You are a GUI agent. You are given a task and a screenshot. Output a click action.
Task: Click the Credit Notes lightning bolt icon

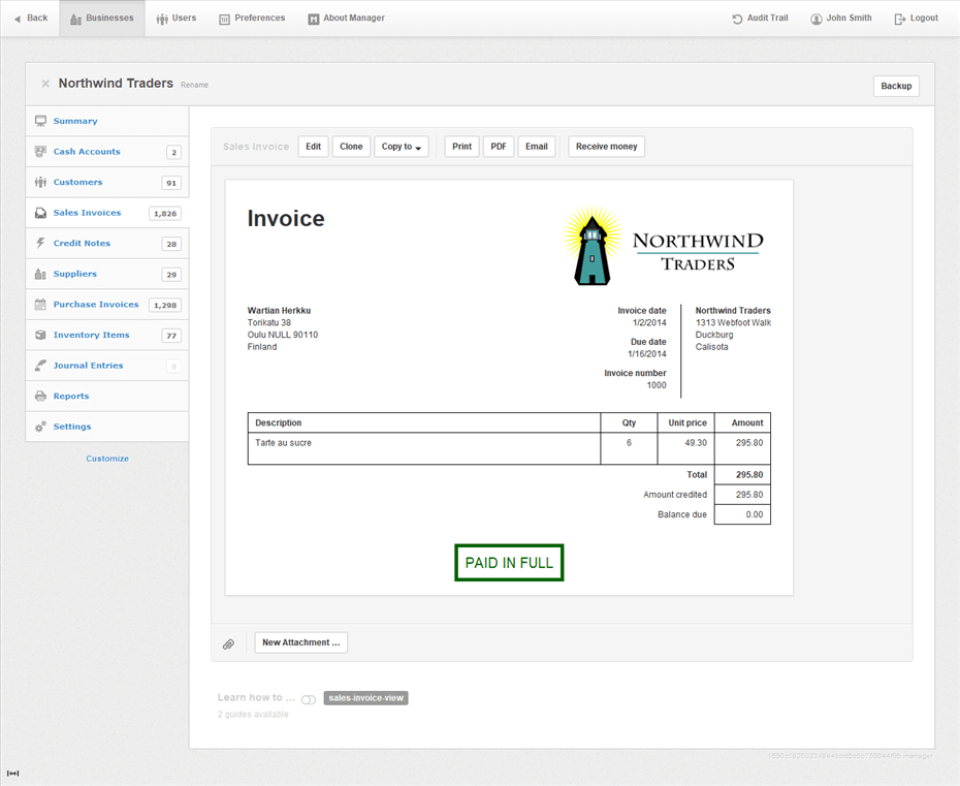pyautogui.click(x=40, y=243)
